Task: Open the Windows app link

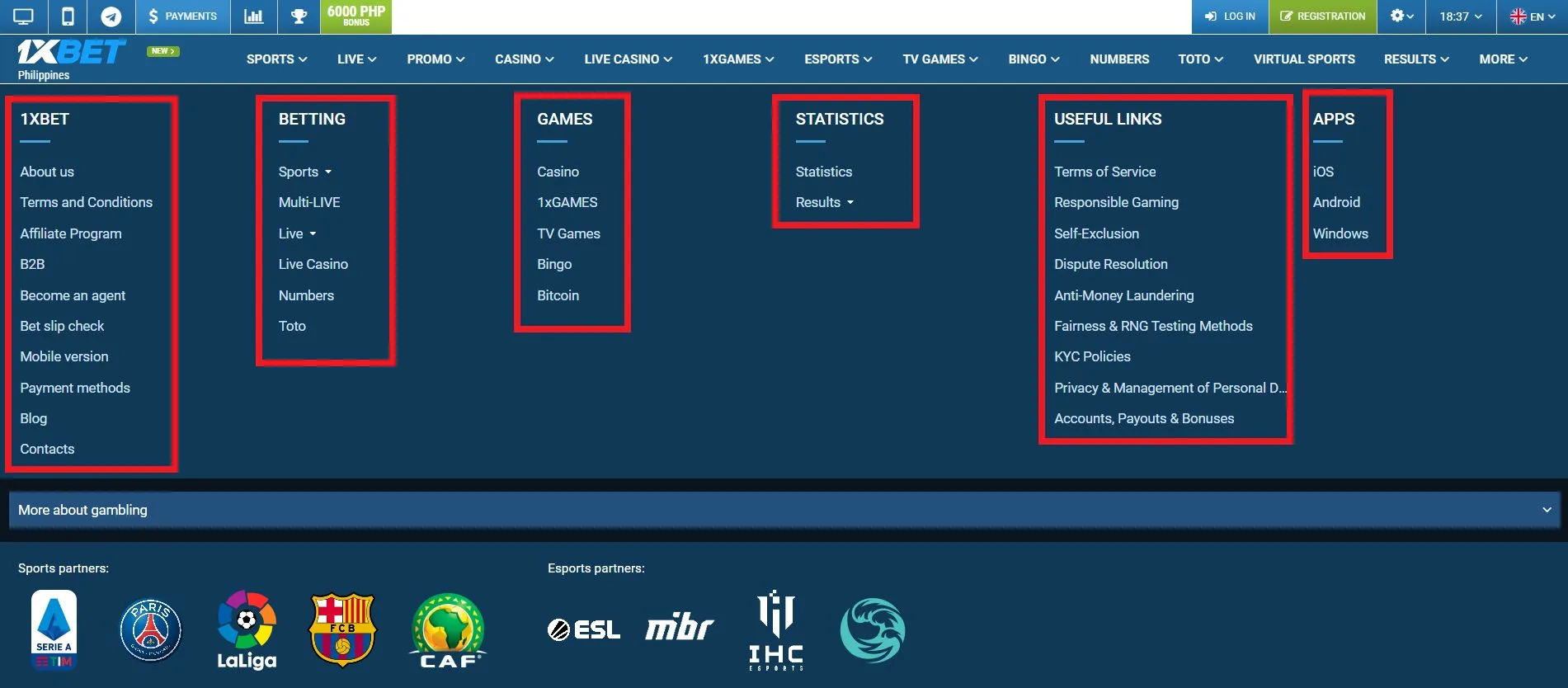Action: [1340, 233]
